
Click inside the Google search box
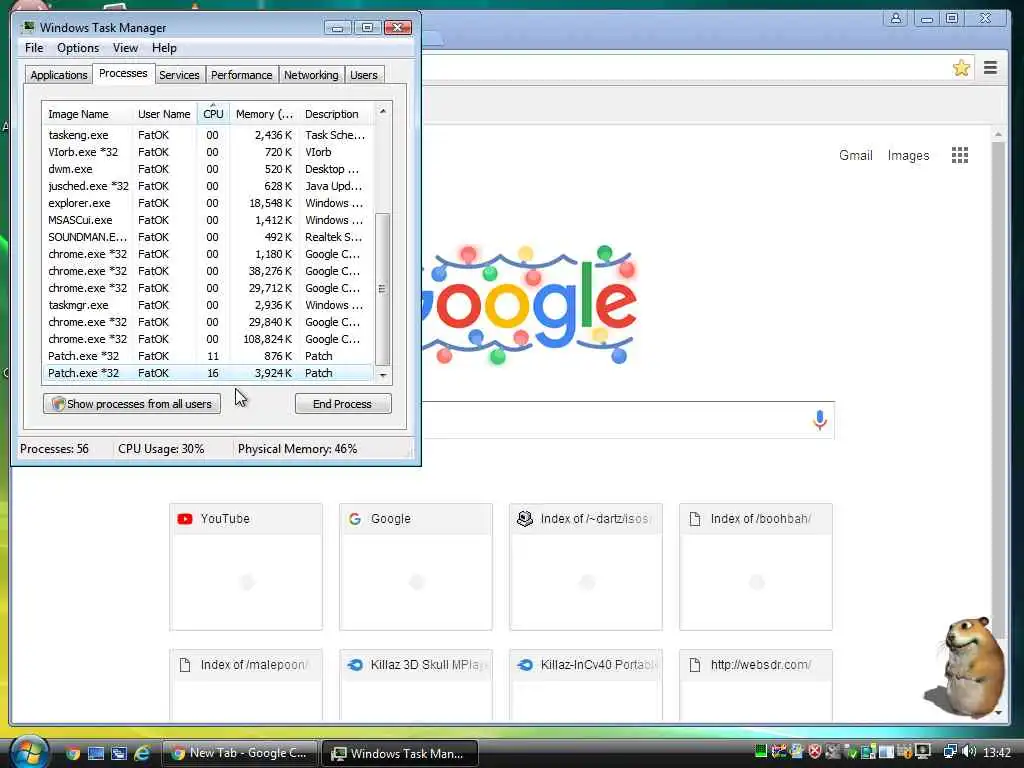coord(614,420)
